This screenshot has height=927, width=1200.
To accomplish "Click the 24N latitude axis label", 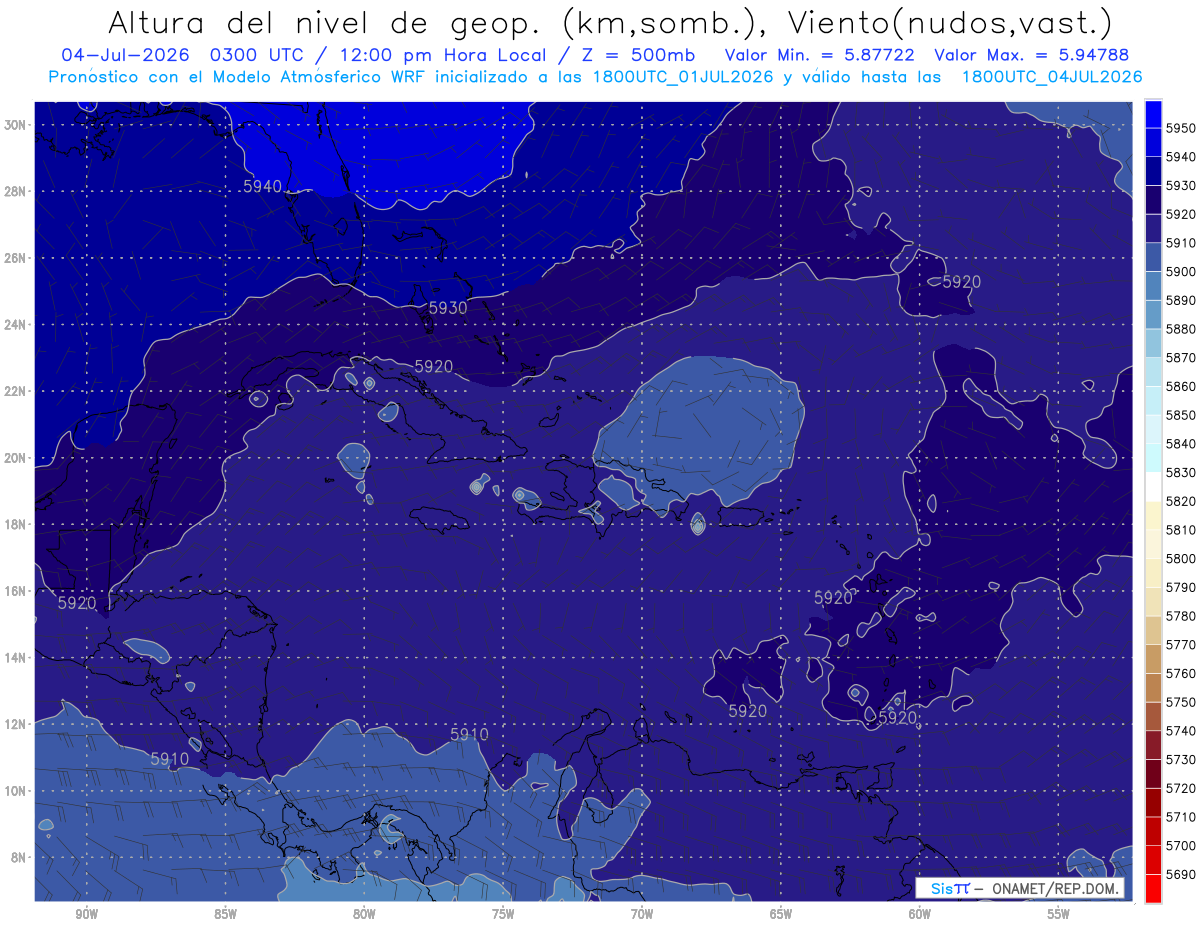I will [x=15, y=325].
